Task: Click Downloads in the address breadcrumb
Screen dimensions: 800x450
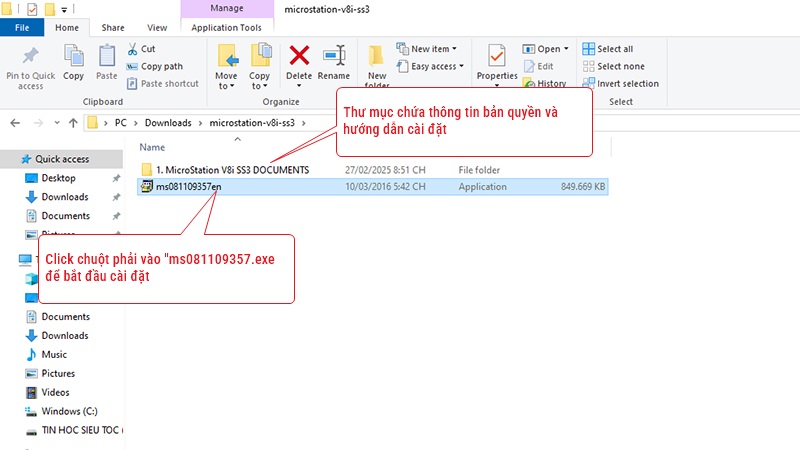Action: point(168,123)
